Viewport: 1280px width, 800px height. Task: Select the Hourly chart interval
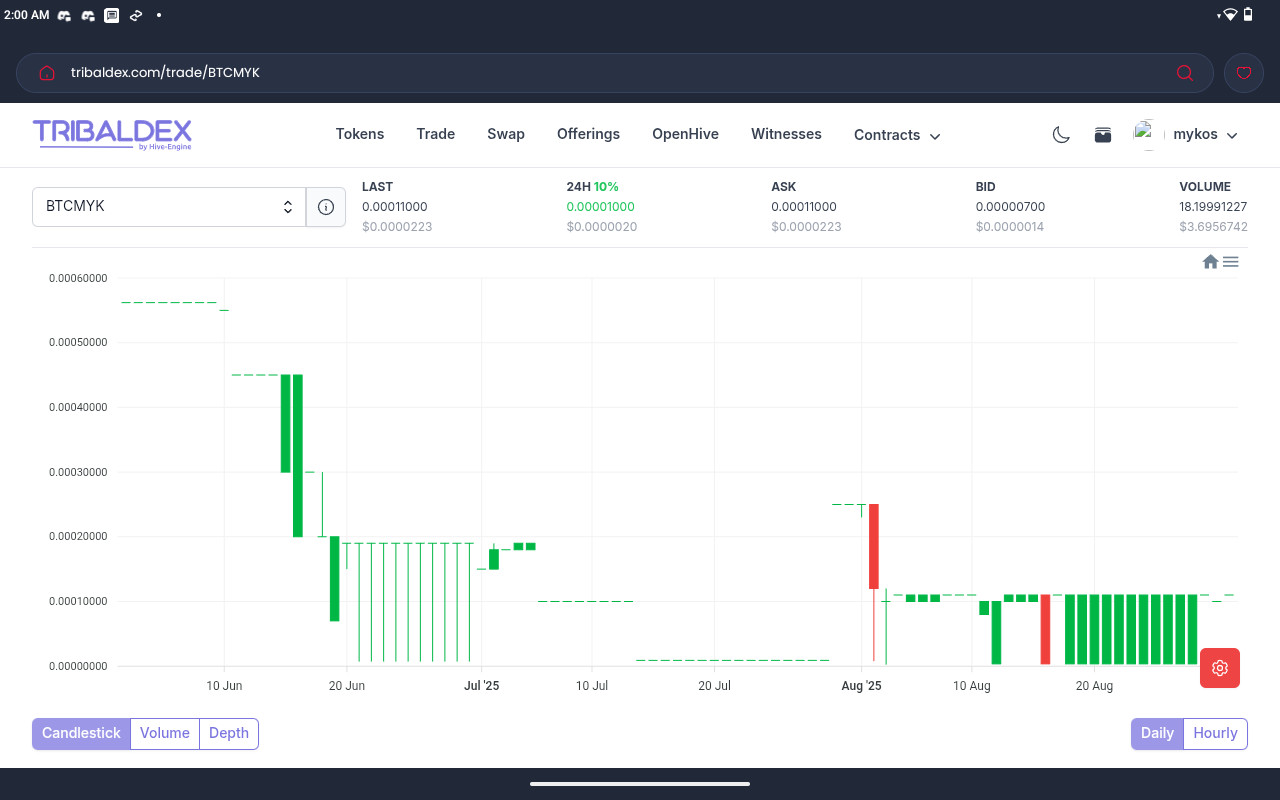pos(1215,733)
